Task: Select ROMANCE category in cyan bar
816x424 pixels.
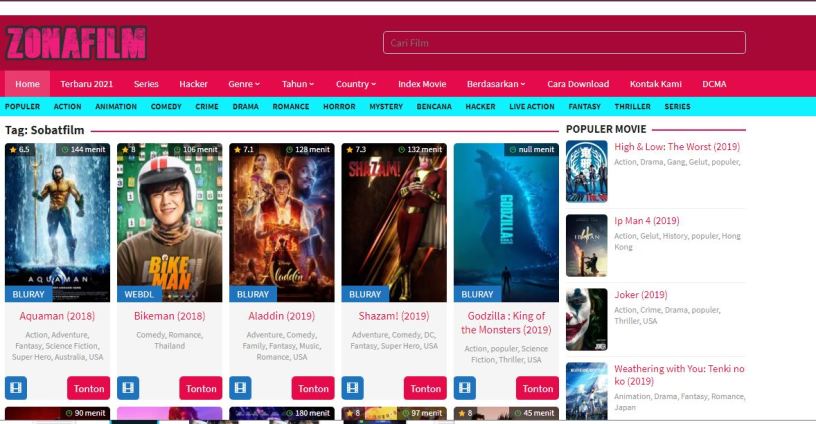Action: (x=291, y=106)
